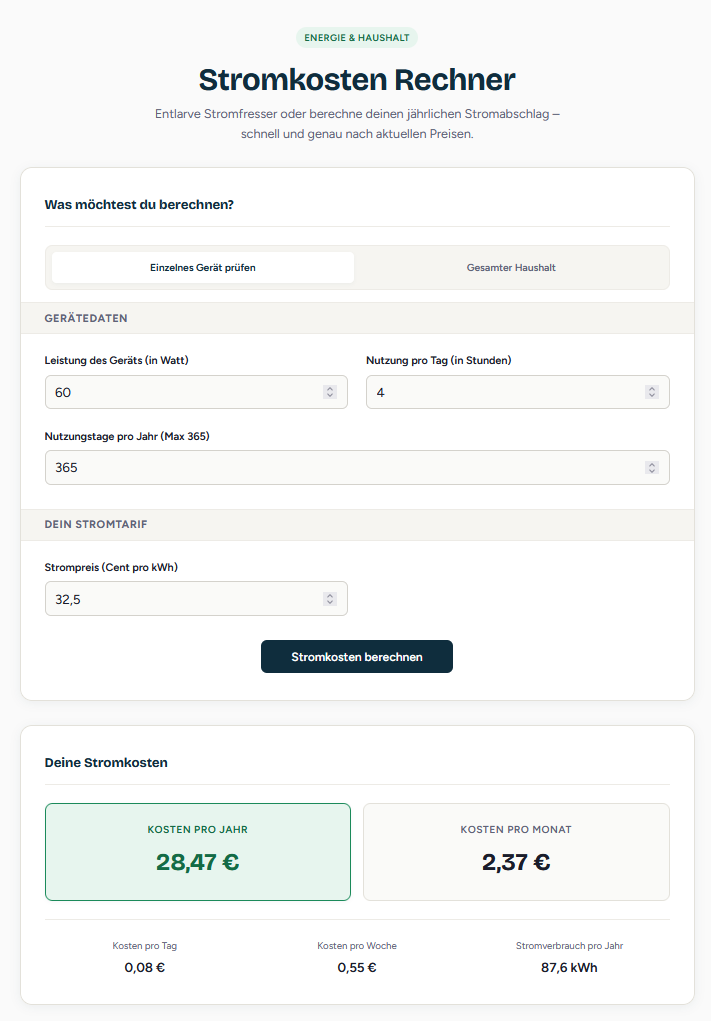
Task: Increase the Strompreis cent value
Action: click(x=330, y=595)
